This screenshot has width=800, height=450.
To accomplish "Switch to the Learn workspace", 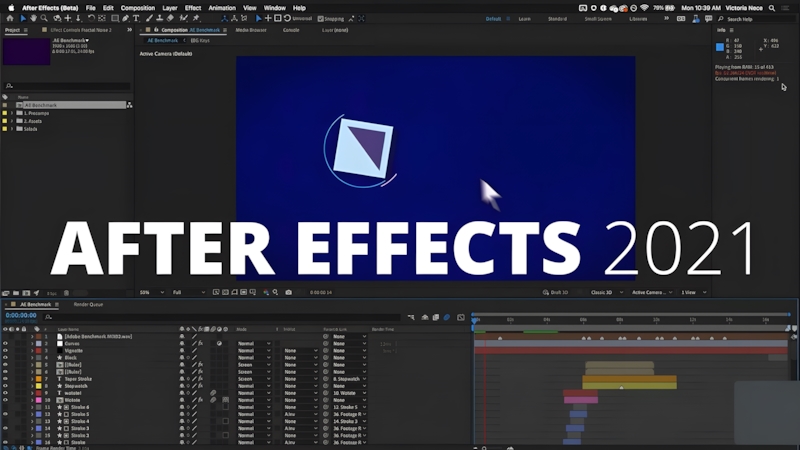I will pyautogui.click(x=524, y=19).
